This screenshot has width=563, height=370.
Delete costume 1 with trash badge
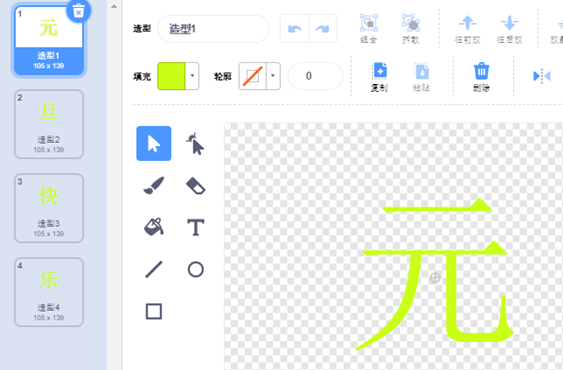tap(78, 11)
